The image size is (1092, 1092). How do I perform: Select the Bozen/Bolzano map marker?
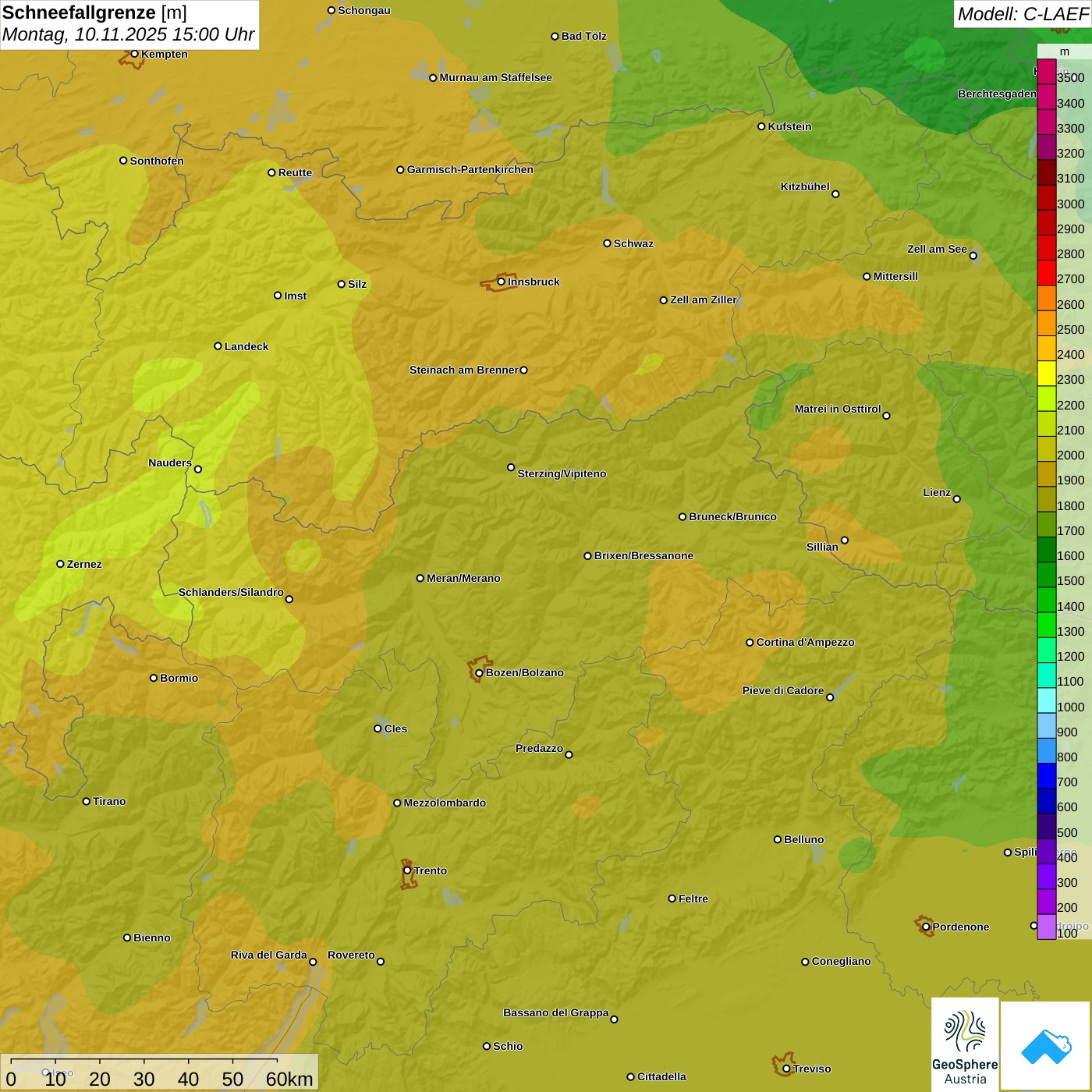(x=479, y=672)
